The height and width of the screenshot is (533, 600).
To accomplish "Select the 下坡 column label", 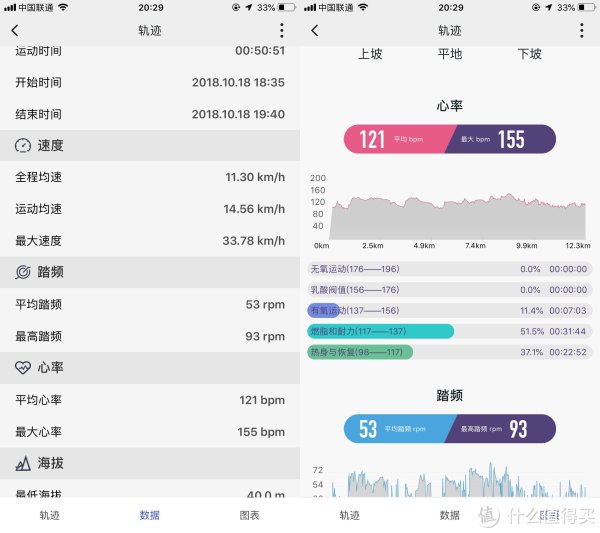I will (530, 54).
